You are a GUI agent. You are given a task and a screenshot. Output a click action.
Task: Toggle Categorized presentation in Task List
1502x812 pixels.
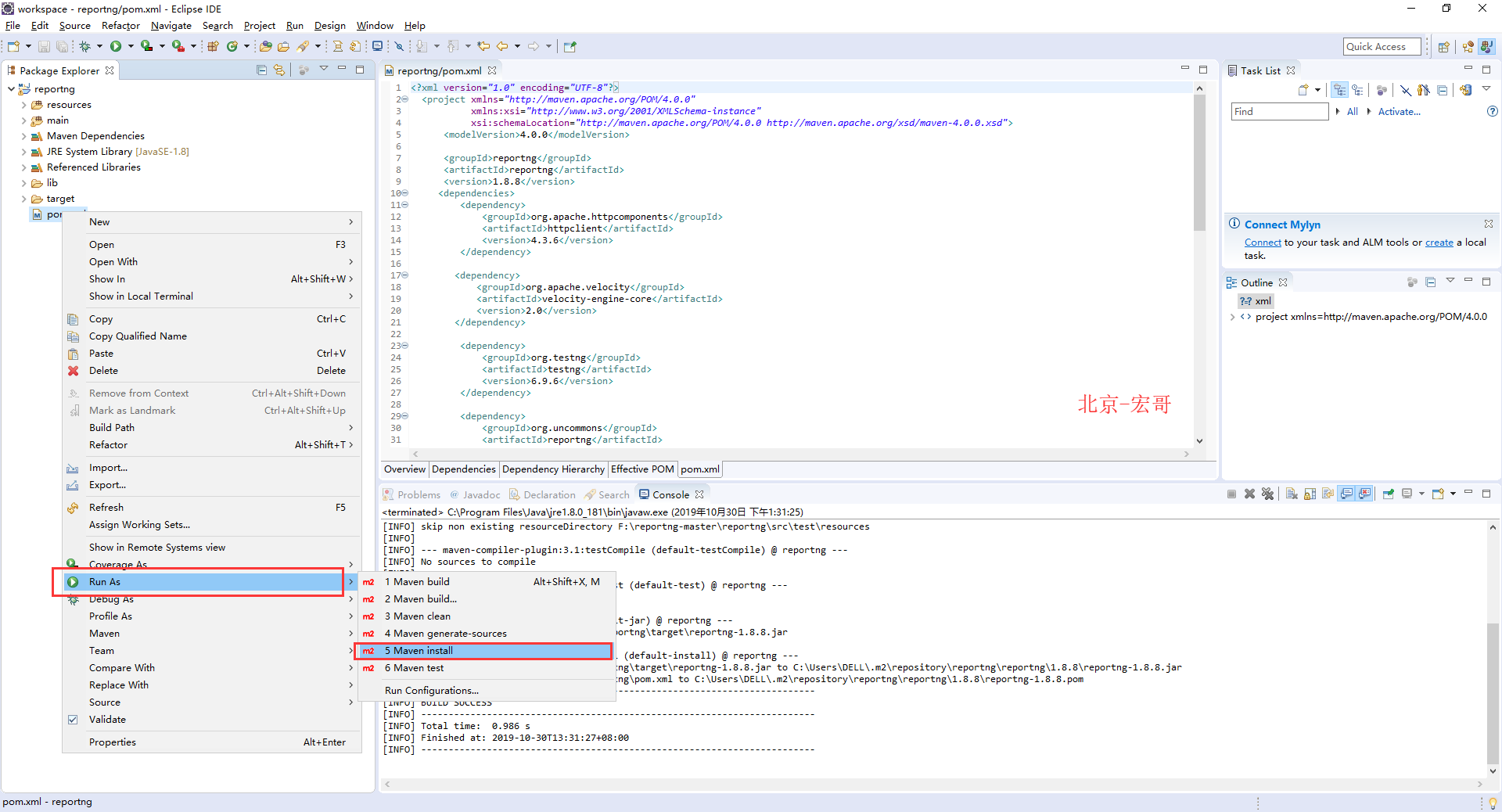[1339, 90]
